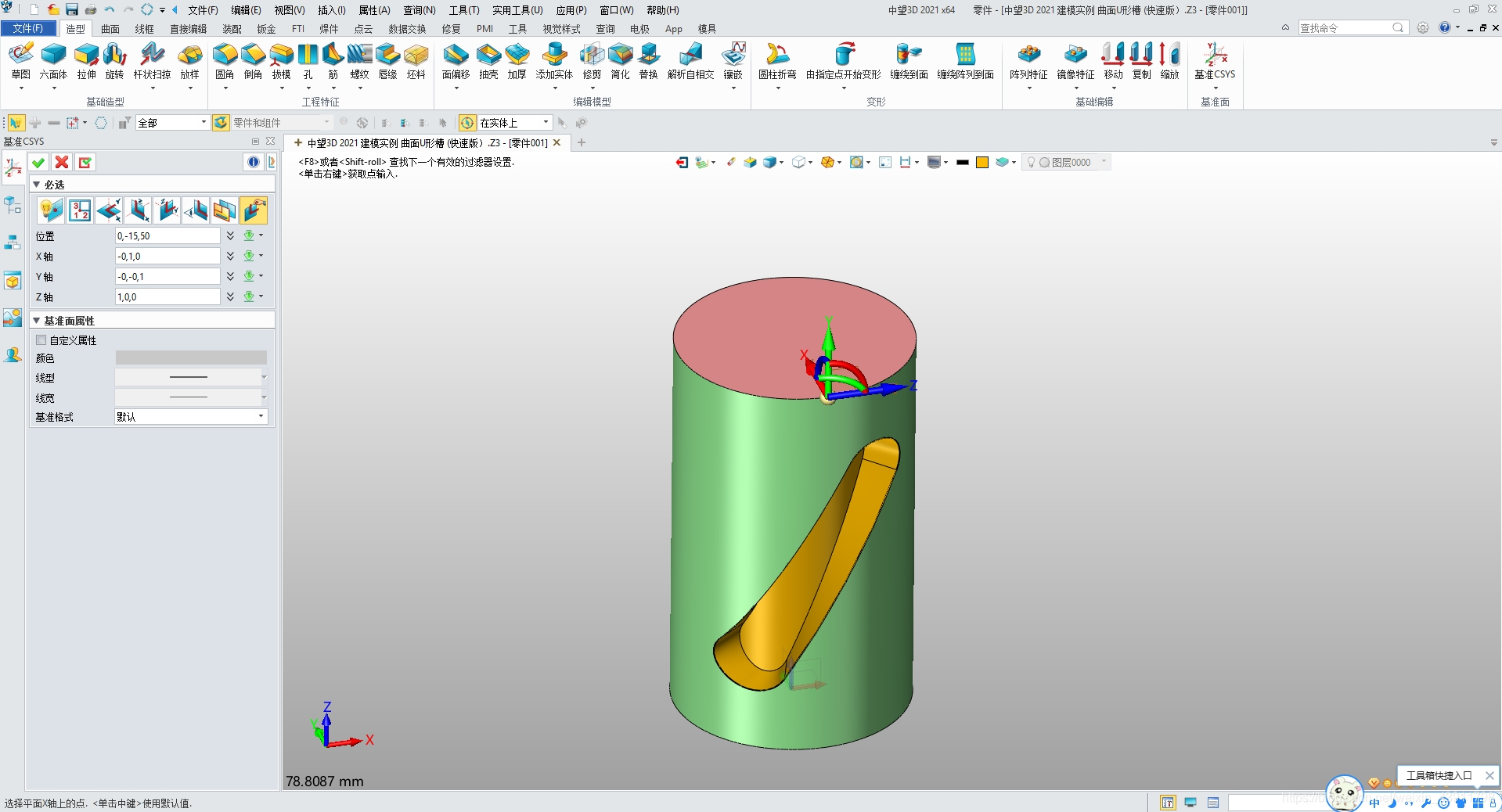Click the 颜色 gray color swatch
Viewport: 1502px width, 812px height.
click(x=191, y=357)
